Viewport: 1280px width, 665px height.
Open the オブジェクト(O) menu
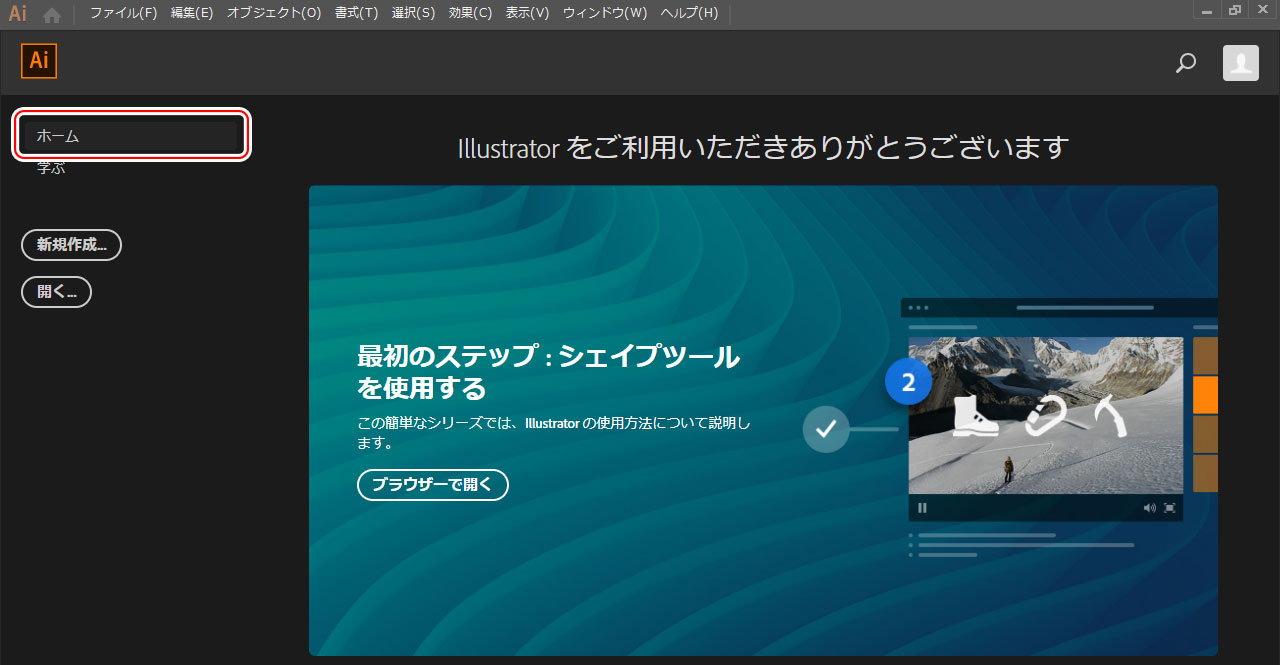(274, 13)
